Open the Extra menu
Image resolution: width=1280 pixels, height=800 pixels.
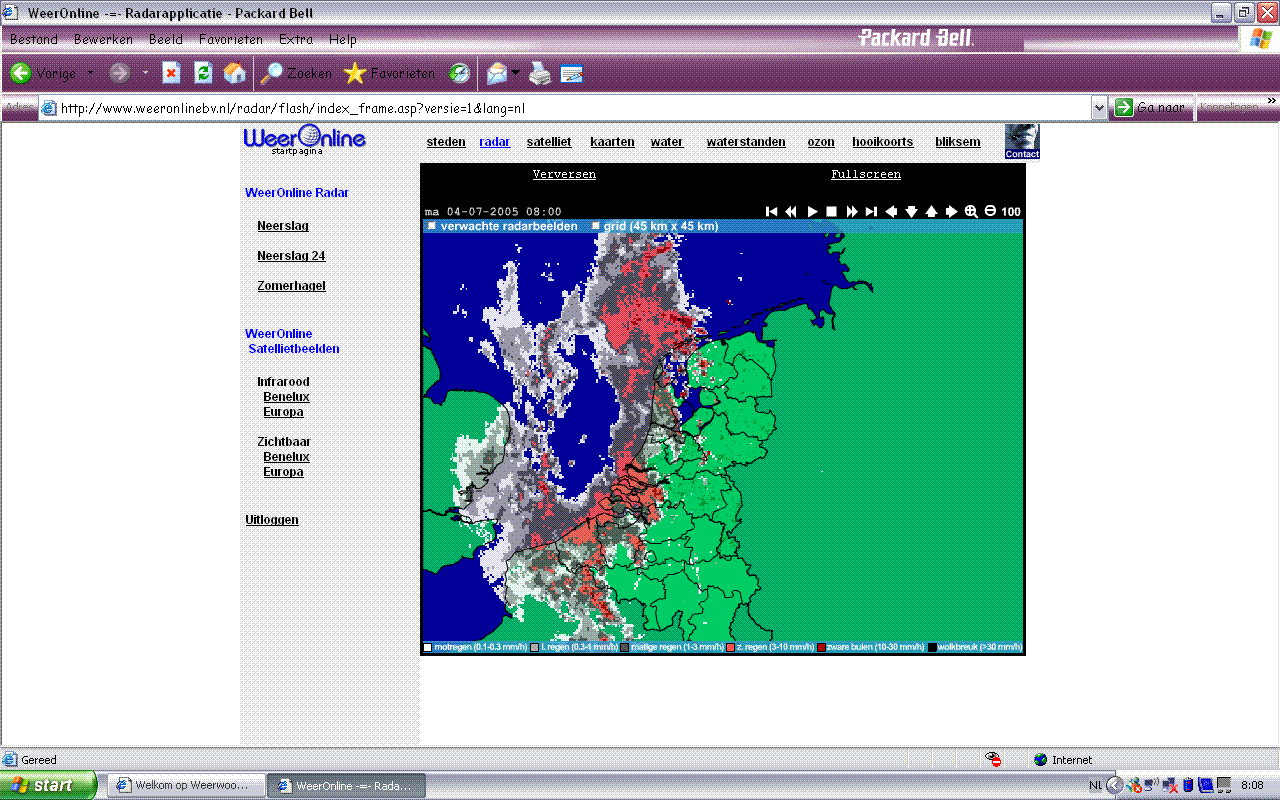[x=296, y=40]
